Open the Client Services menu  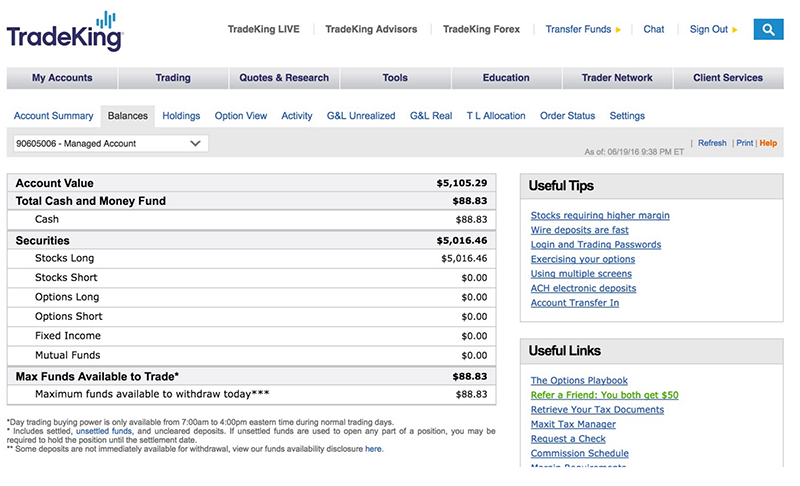pyautogui.click(x=728, y=78)
